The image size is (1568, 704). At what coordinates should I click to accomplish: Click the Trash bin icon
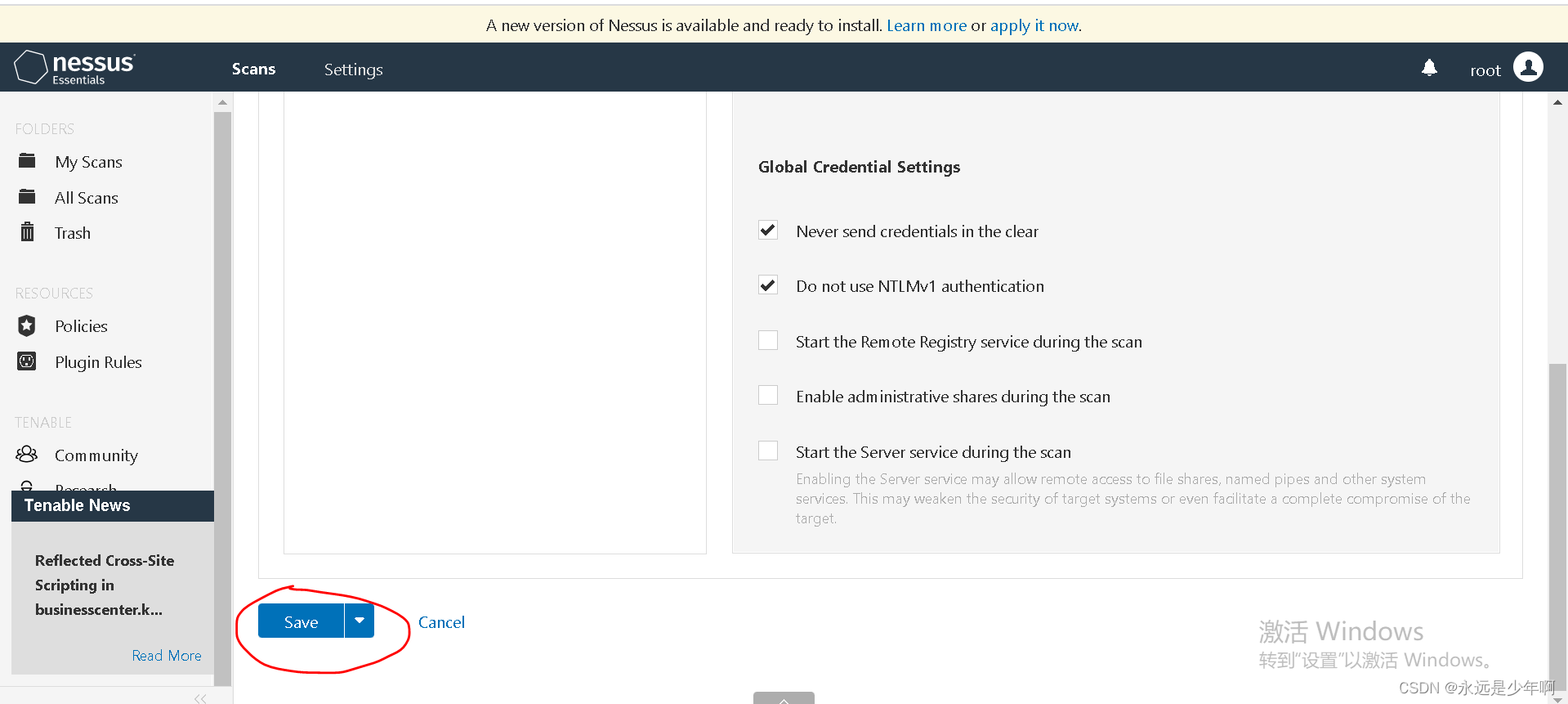point(27,232)
